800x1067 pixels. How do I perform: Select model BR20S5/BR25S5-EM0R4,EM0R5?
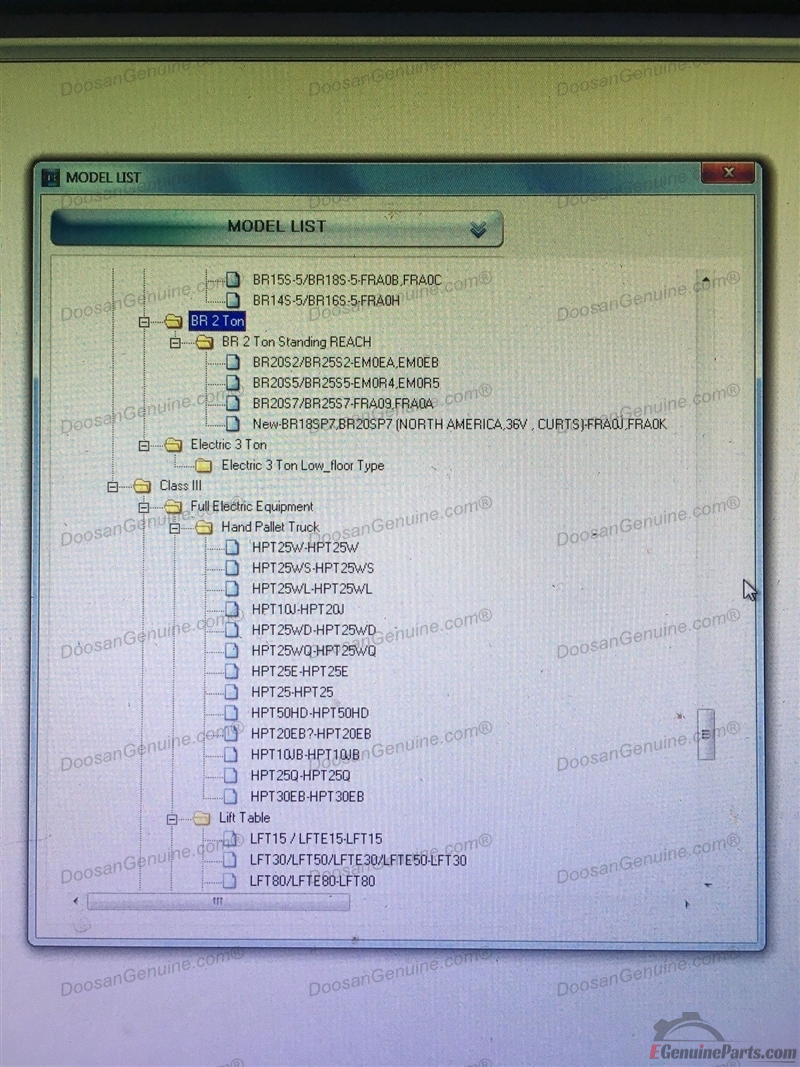click(x=345, y=383)
